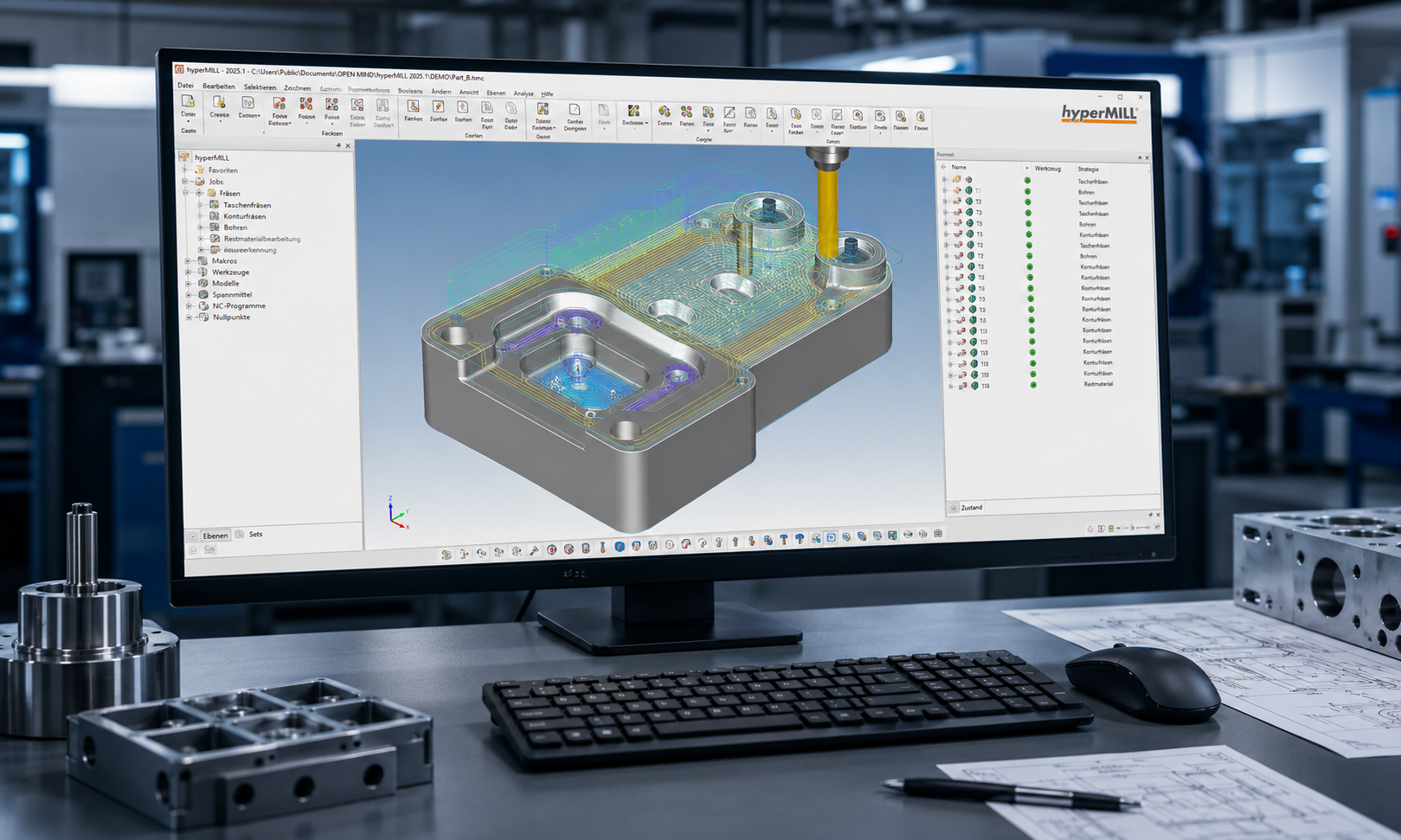Toggle the pin on the job list panel
Viewport: 1401px width, 840px height.
[1140, 157]
